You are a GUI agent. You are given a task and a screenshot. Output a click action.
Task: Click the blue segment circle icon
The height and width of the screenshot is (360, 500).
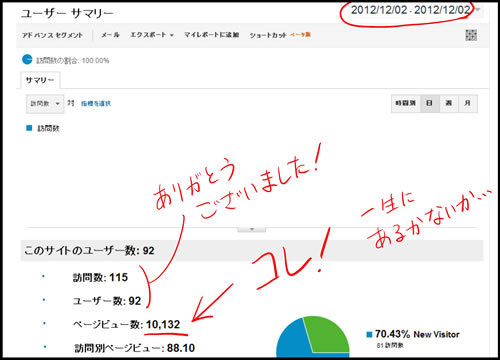pos(27,59)
